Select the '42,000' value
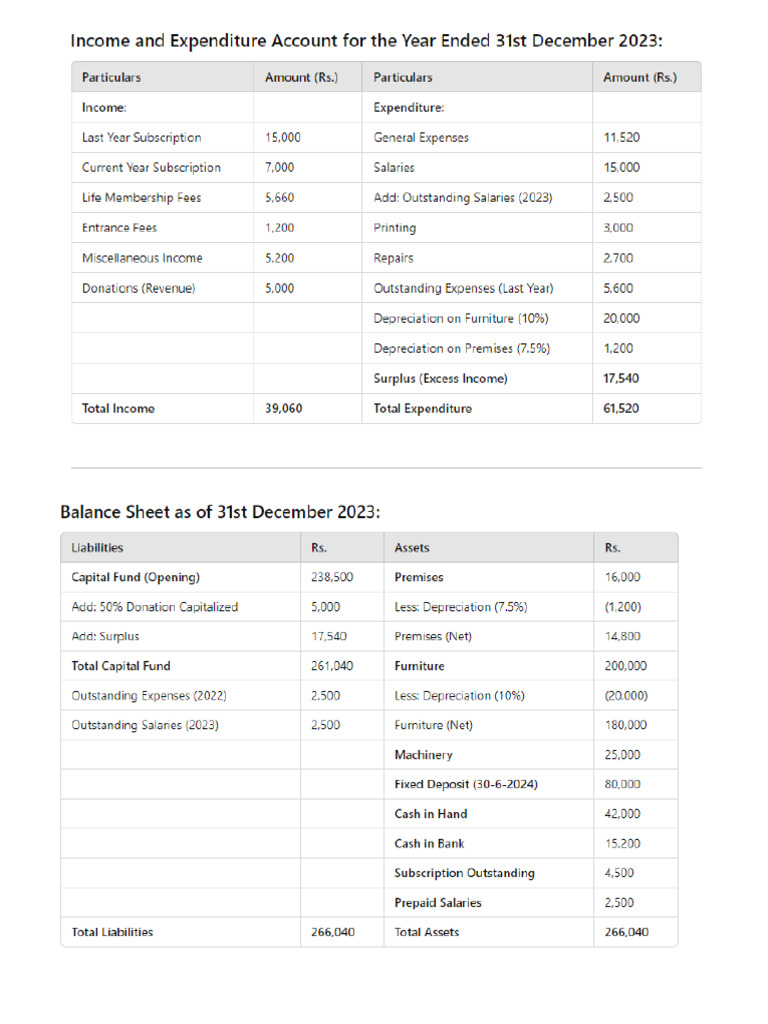 (622, 814)
